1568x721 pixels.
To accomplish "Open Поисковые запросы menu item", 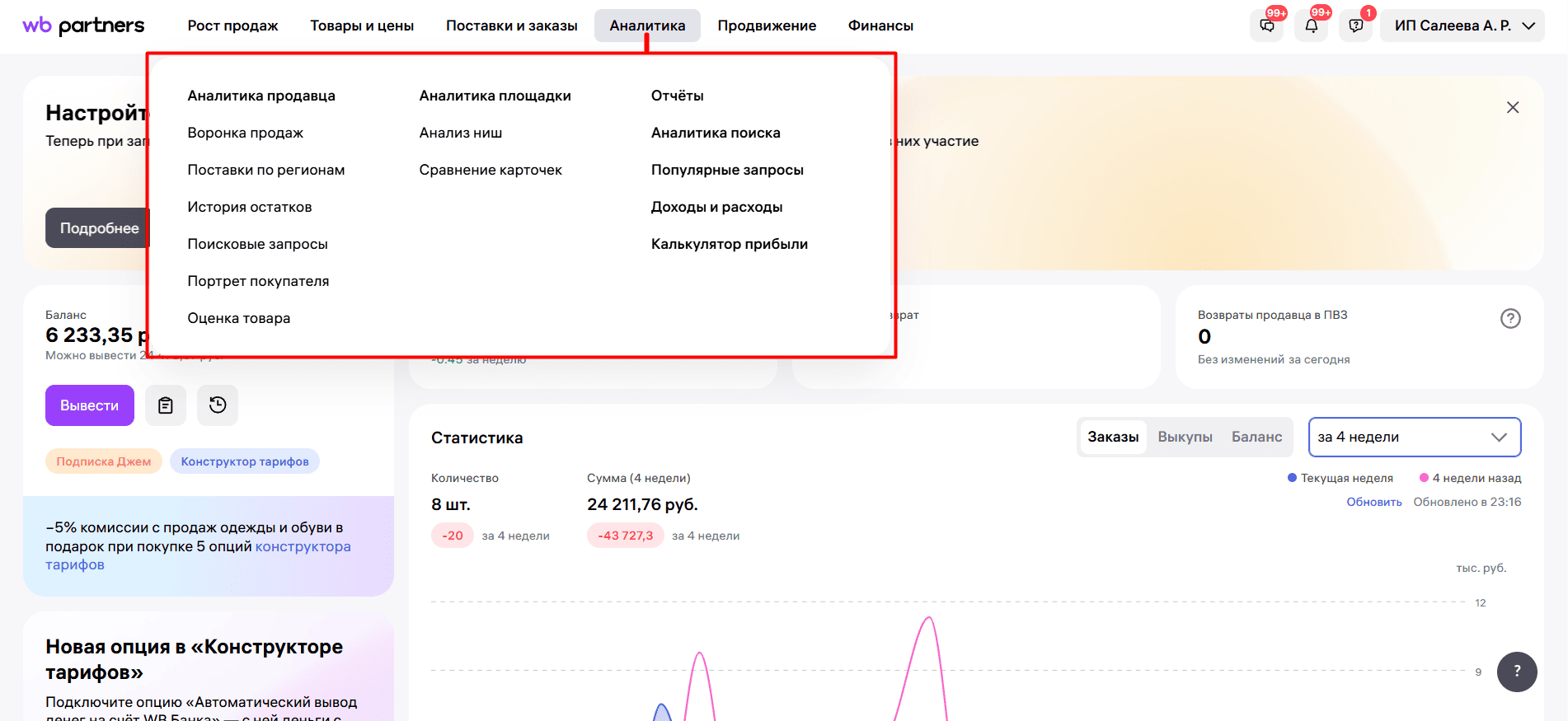I will pos(258,244).
